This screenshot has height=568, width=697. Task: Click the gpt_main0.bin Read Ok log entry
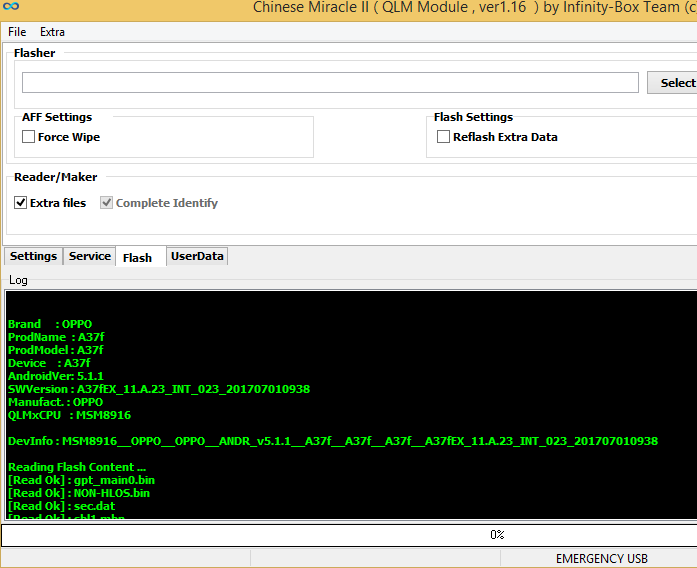[x=81, y=480]
